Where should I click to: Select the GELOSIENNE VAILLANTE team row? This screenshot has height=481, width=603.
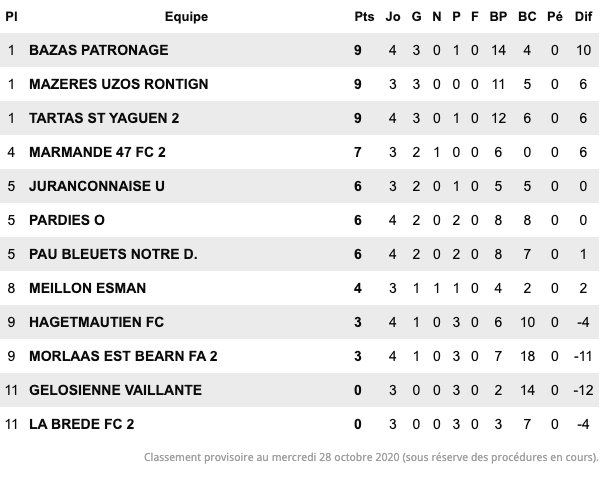[x=299, y=390]
